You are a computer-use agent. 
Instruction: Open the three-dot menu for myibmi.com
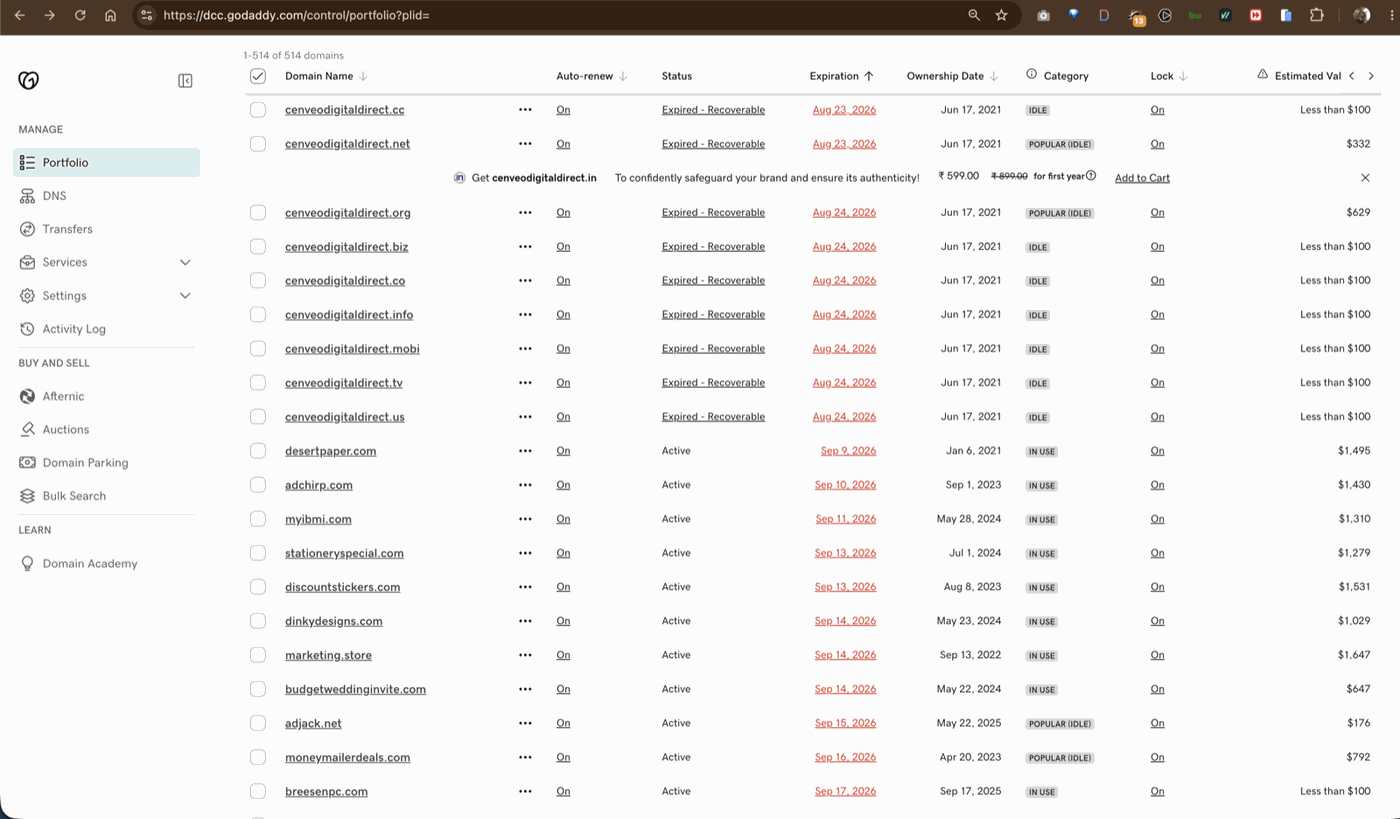[525, 519]
